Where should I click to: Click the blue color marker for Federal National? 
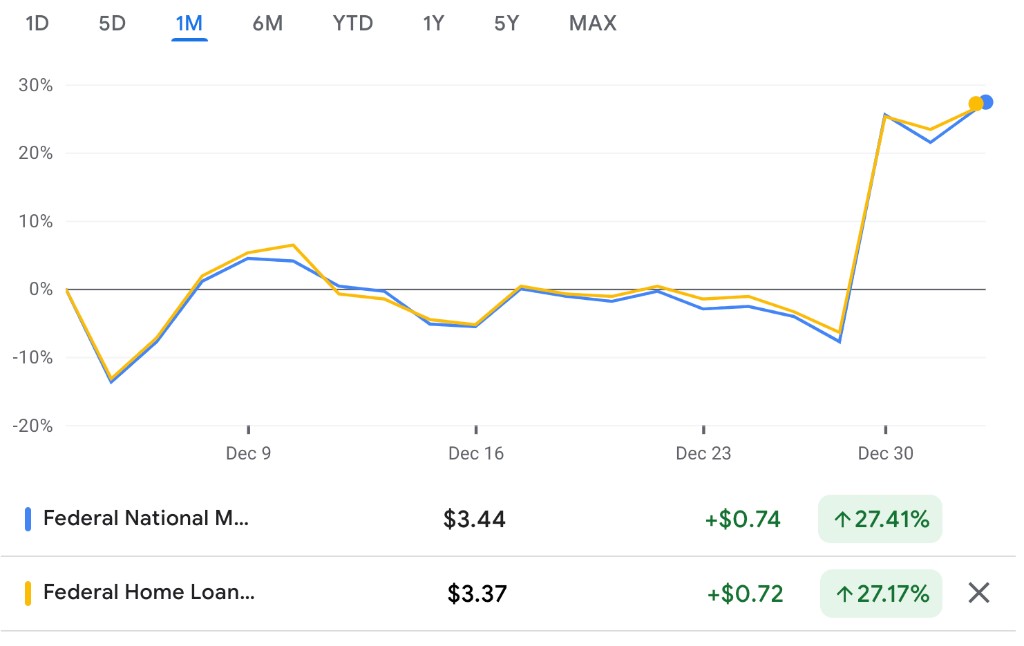click(x=28, y=519)
